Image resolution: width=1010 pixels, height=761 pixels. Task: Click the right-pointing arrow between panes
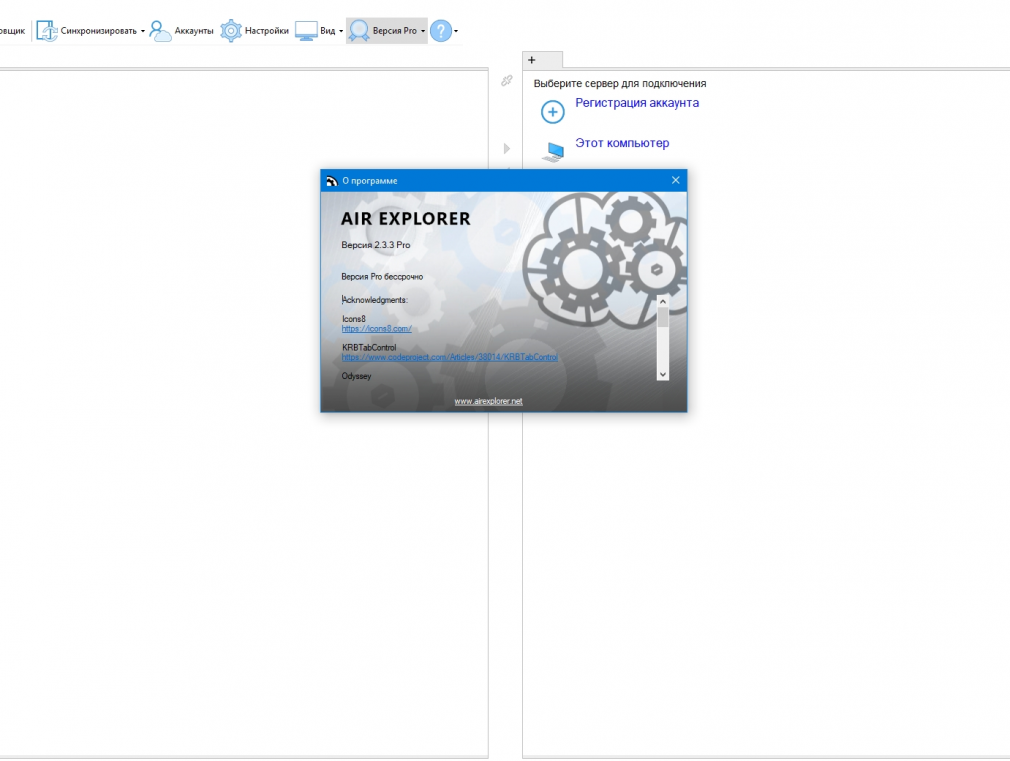click(507, 148)
